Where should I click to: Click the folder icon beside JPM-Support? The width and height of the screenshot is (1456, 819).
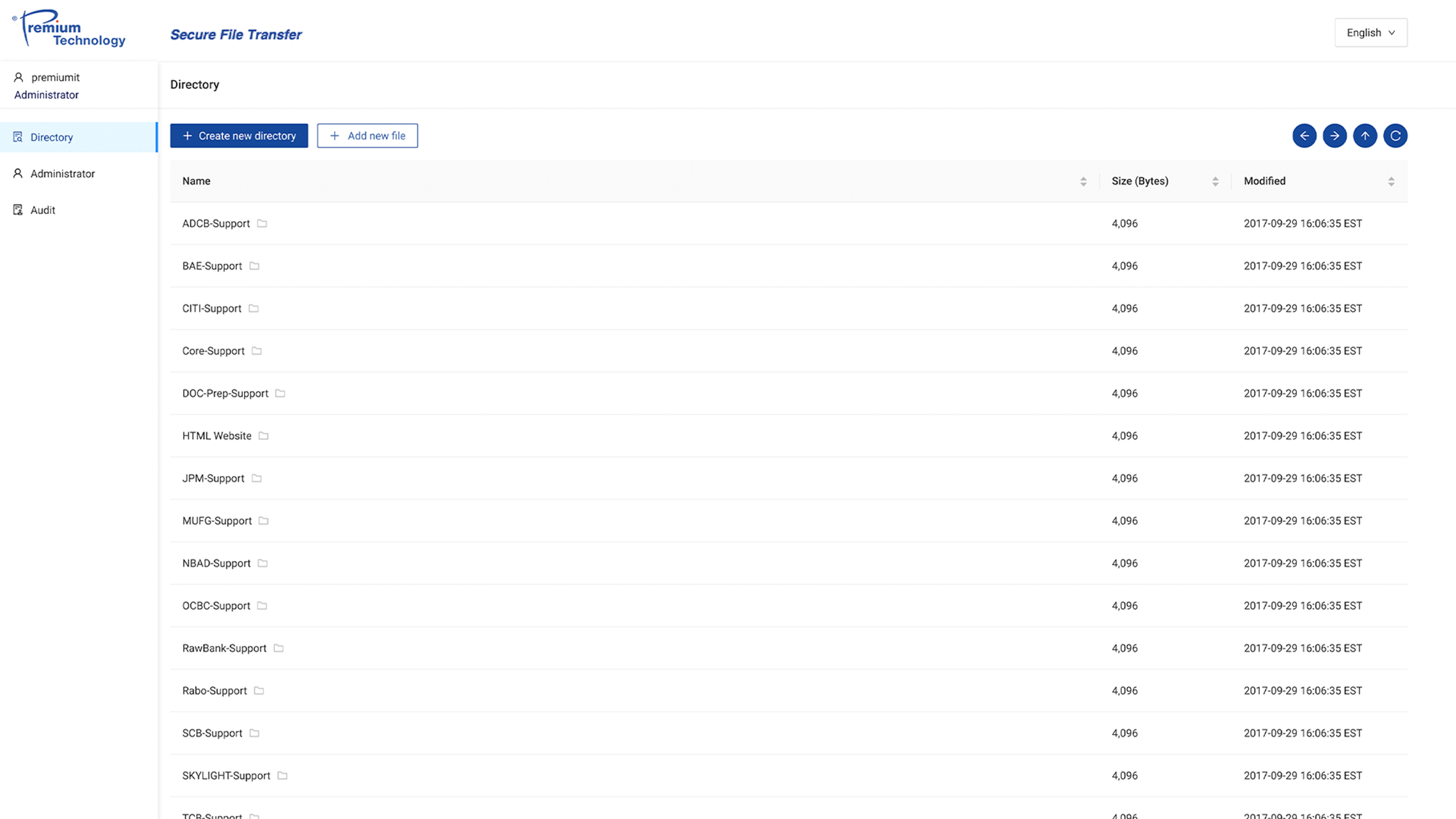pos(257,478)
